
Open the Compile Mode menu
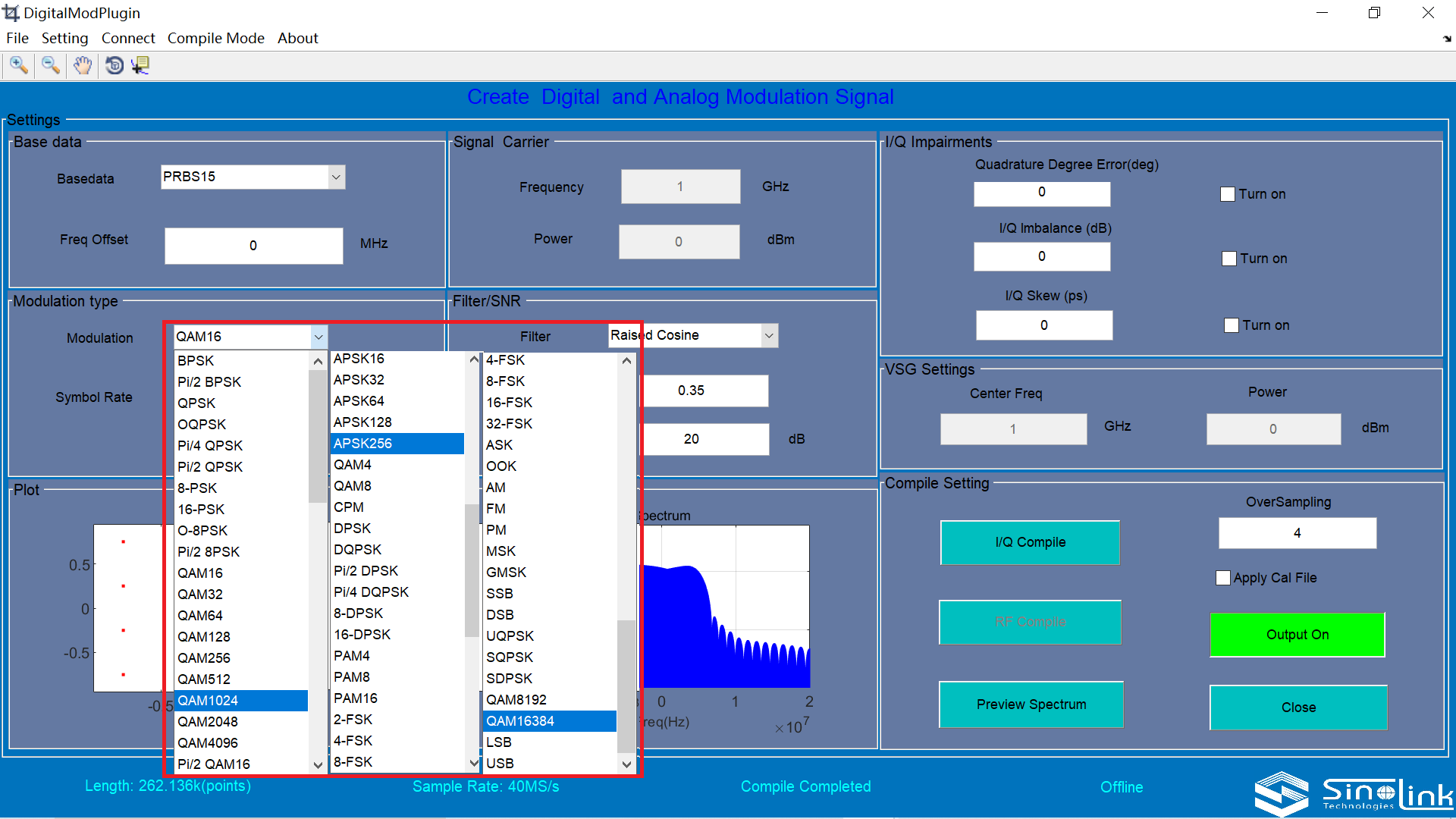coord(216,38)
